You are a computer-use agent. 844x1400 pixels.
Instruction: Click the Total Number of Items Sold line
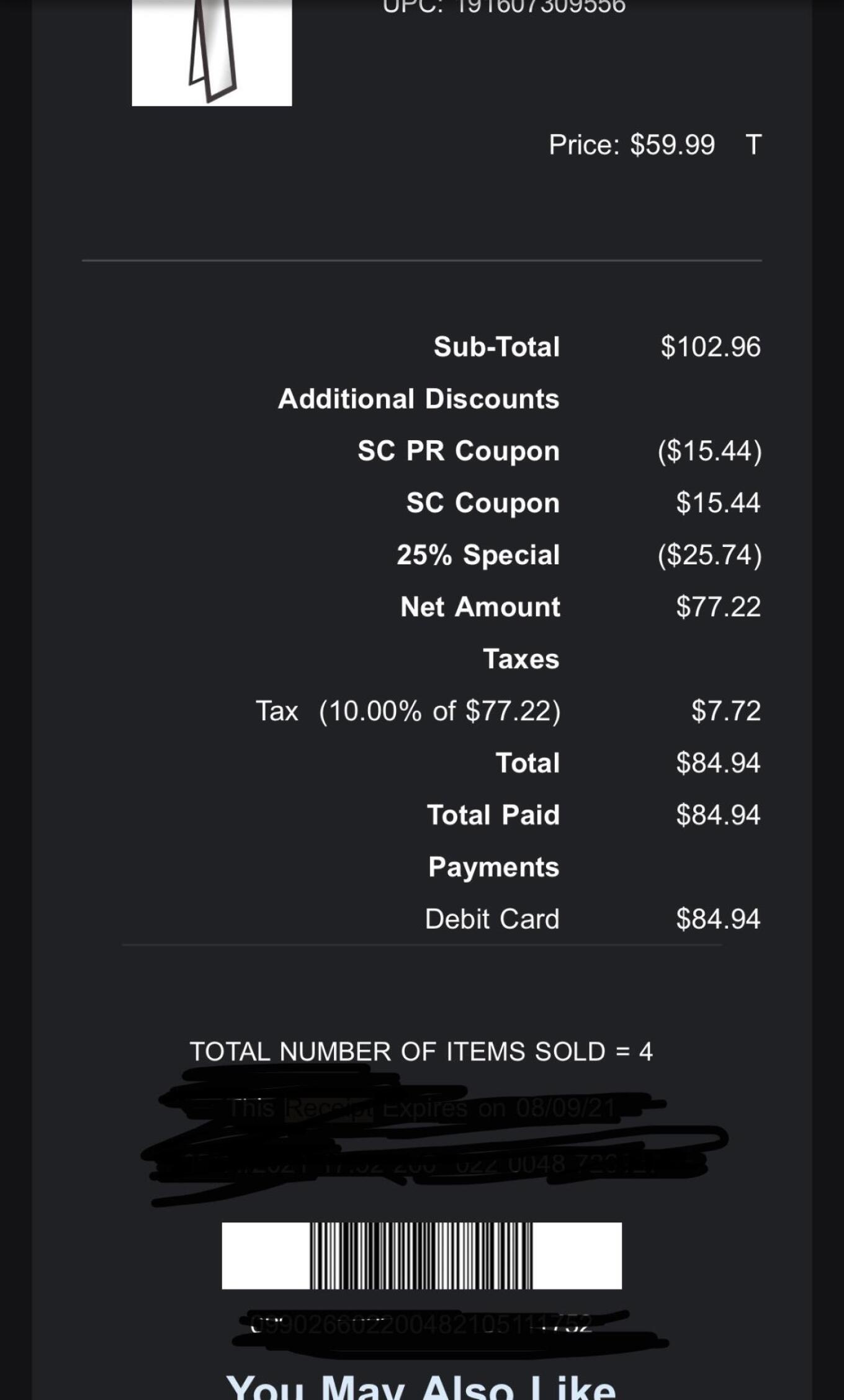click(421, 1052)
